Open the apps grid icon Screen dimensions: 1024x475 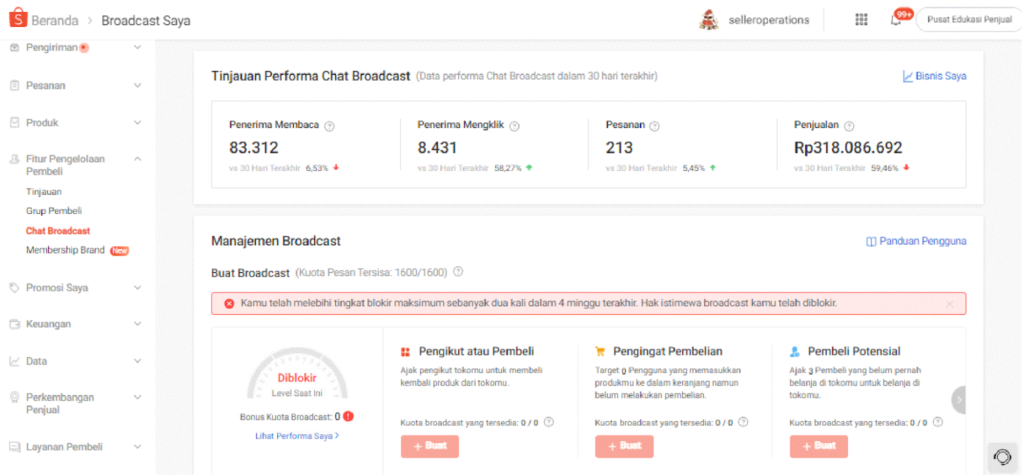point(861,20)
